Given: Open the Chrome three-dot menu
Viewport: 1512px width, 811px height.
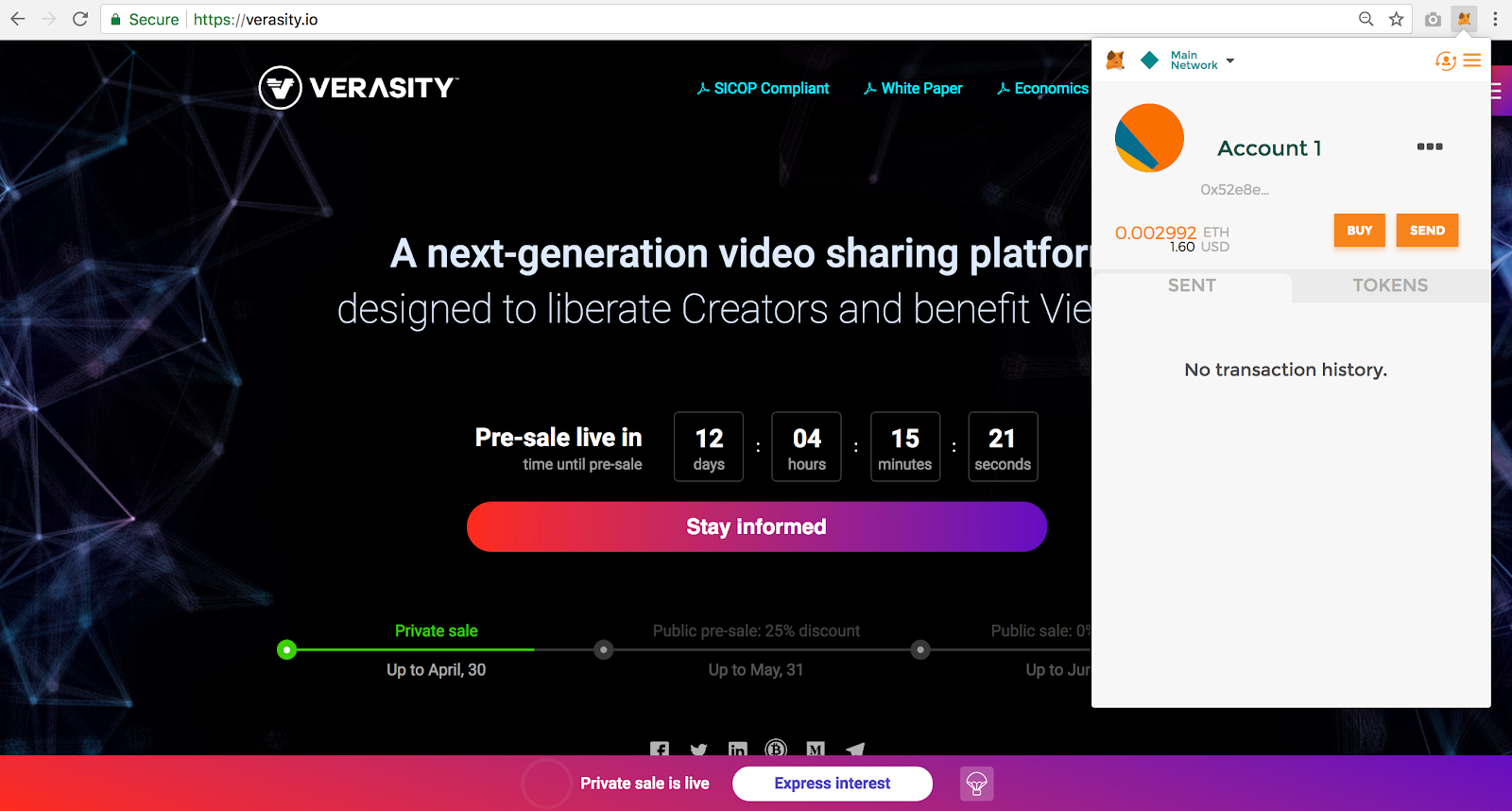Looking at the screenshot, I should (1495, 19).
